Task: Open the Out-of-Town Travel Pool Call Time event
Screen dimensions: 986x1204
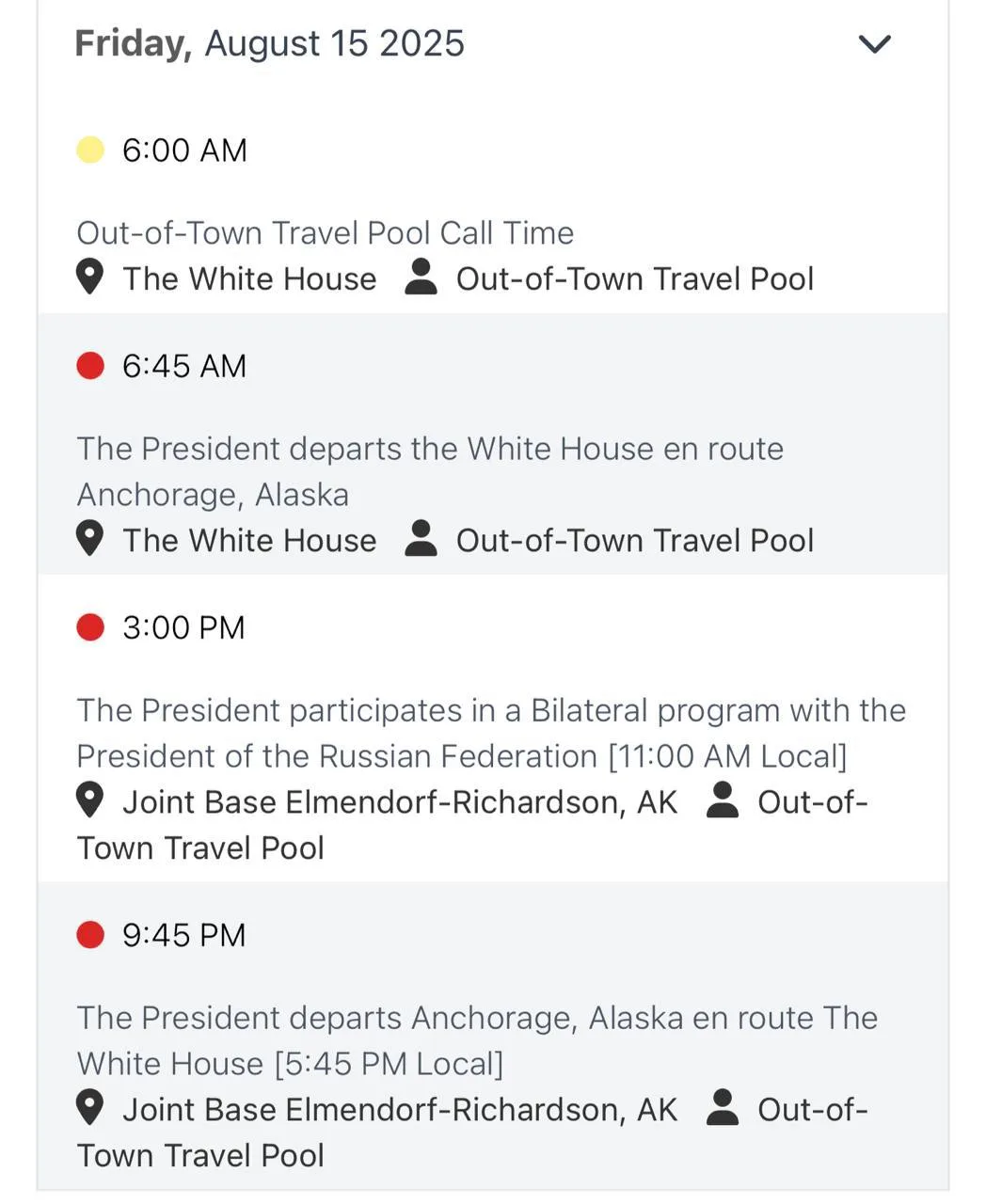Action: [x=325, y=233]
